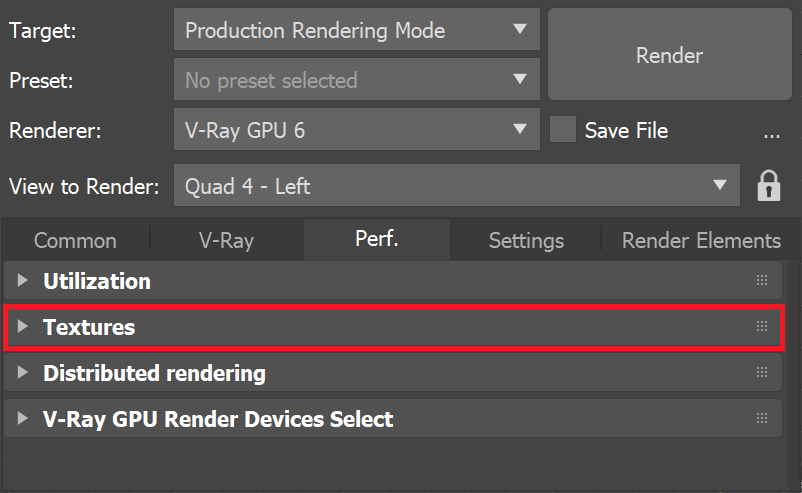Open the Preset dropdown list

tap(357, 79)
